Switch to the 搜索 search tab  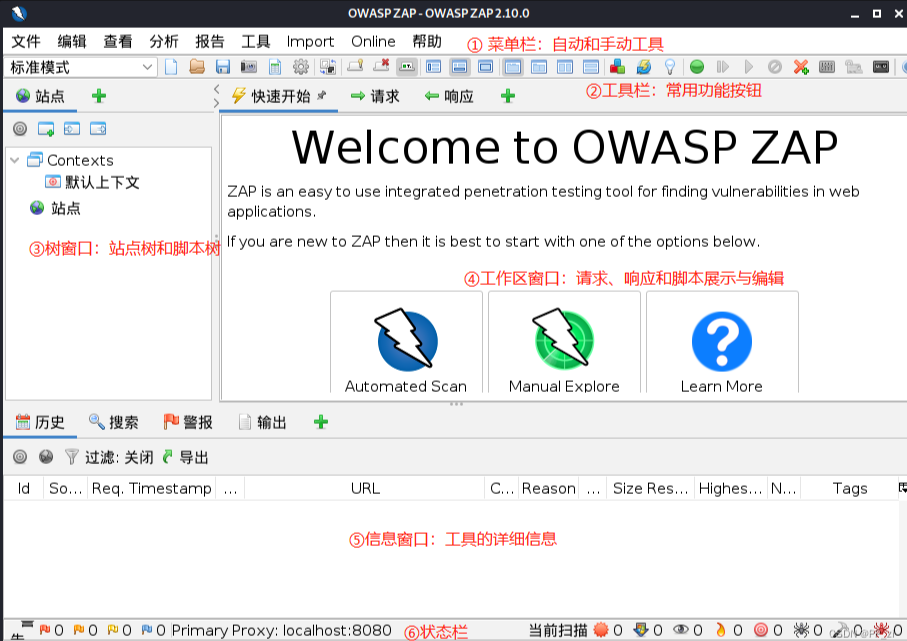[113, 422]
